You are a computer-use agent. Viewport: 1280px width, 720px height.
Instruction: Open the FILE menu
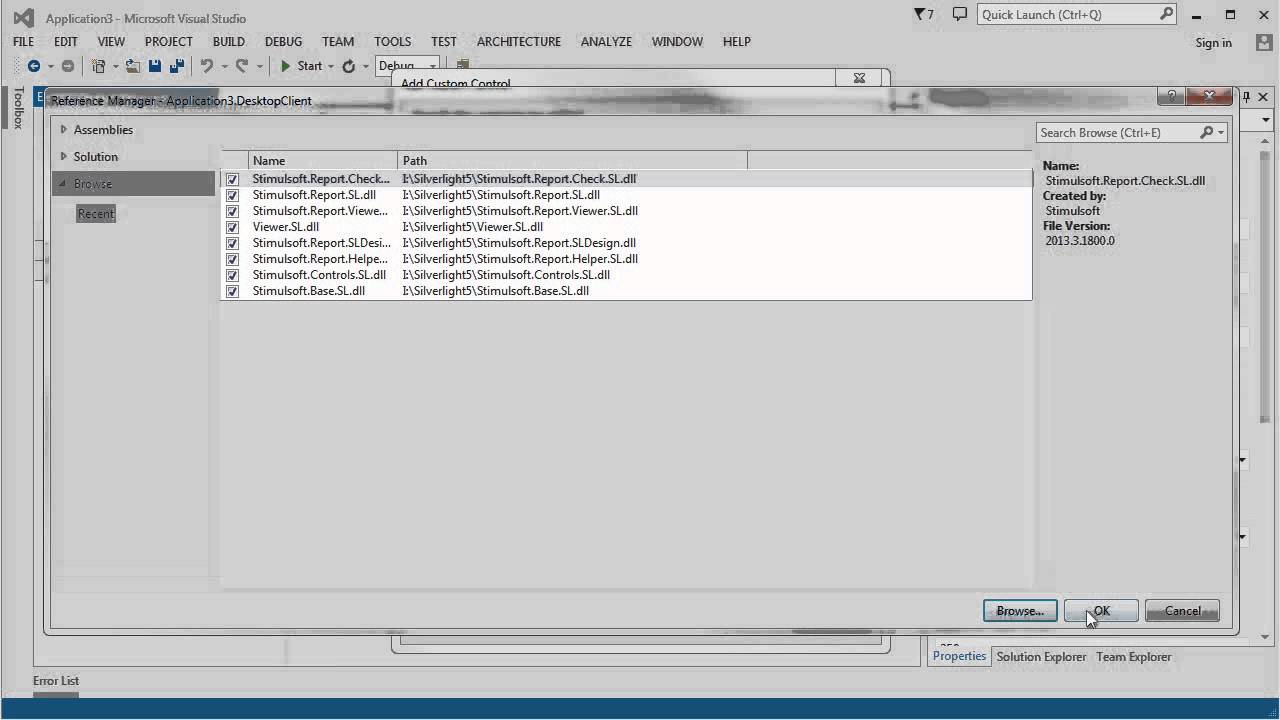23,41
